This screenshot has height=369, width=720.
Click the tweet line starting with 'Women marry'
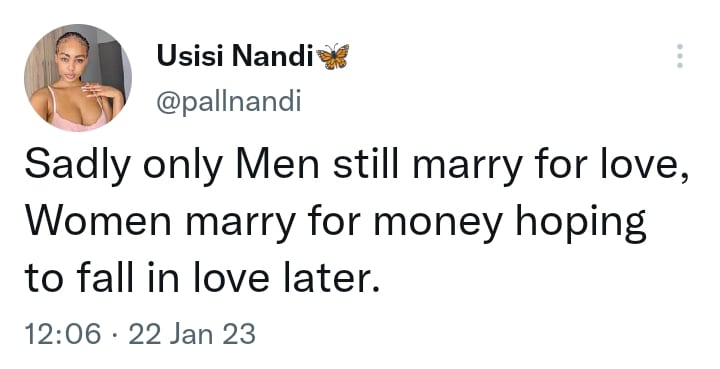click(336, 223)
